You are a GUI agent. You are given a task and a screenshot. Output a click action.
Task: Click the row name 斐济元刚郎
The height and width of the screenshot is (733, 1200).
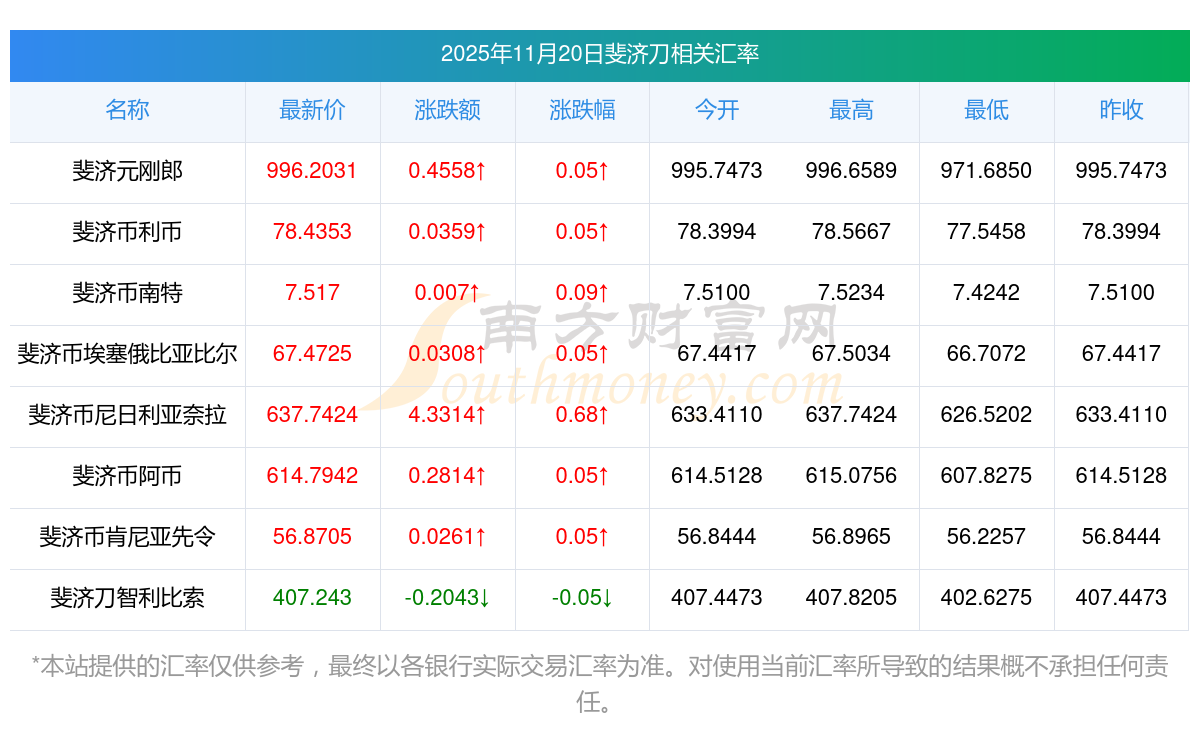(x=127, y=171)
